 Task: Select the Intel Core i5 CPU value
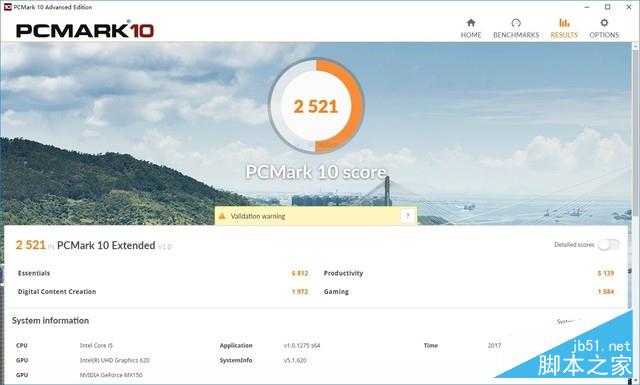click(x=96, y=345)
